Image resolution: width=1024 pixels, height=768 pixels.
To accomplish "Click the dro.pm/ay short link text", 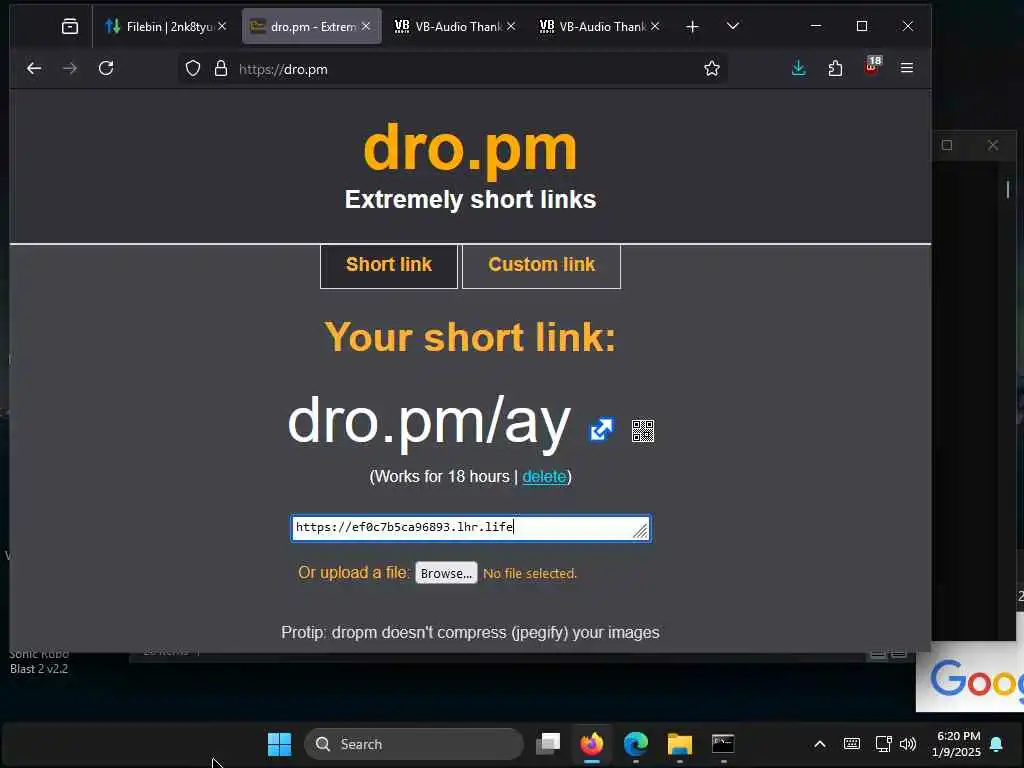I will pyautogui.click(x=430, y=423).
